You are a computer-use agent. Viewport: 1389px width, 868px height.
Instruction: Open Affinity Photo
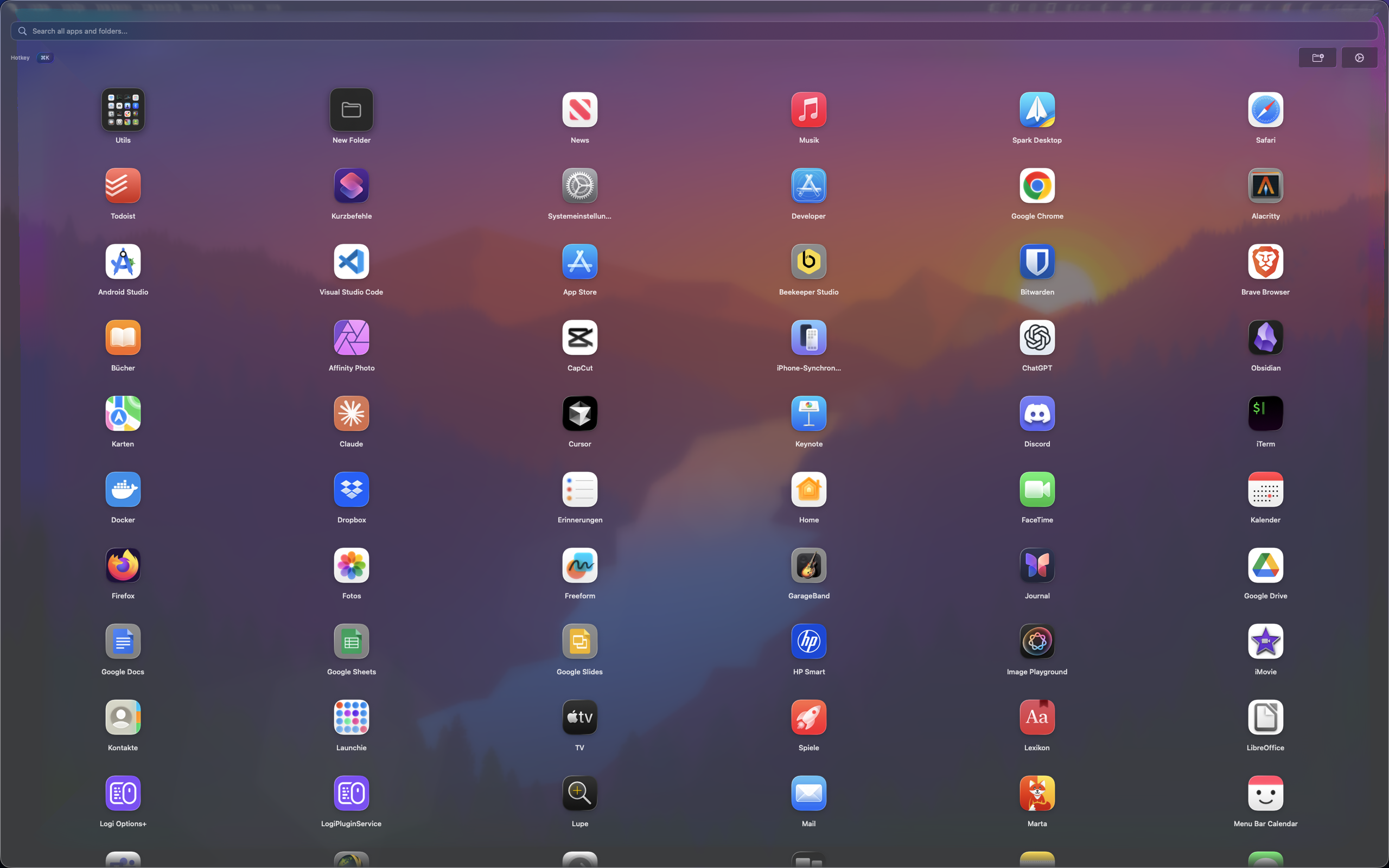[x=351, y=337]
